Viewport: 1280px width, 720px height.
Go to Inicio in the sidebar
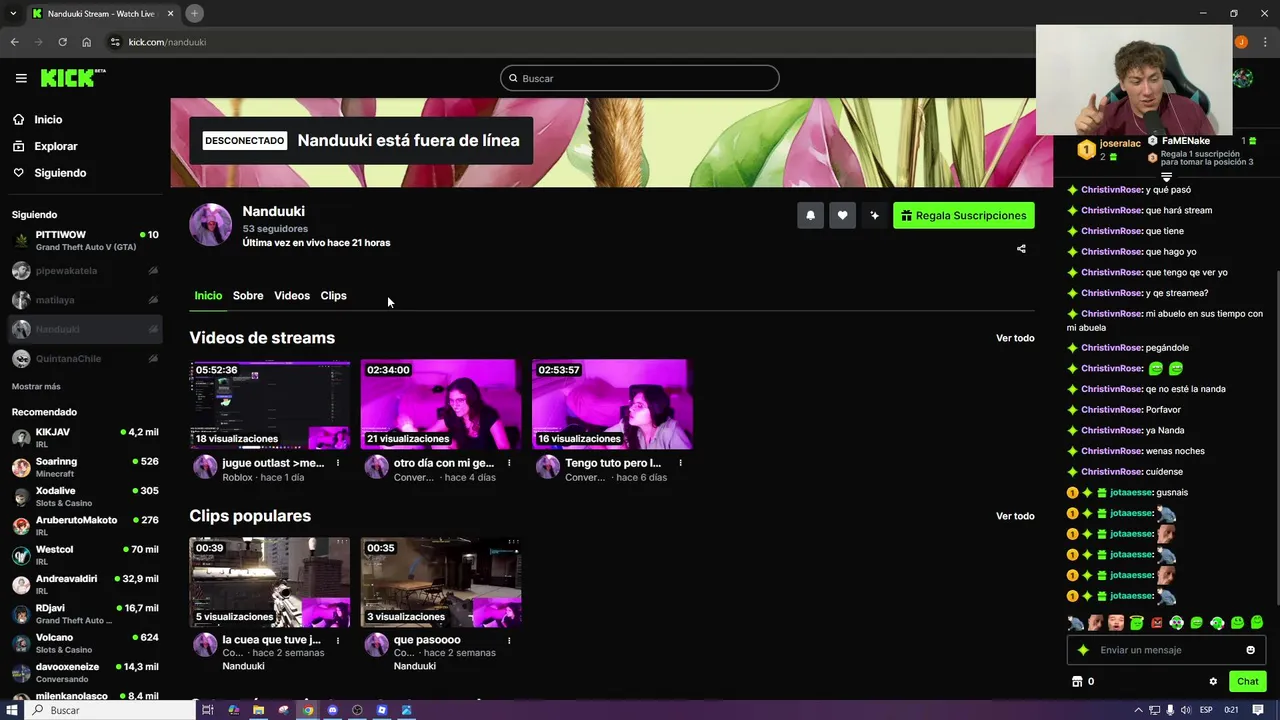pyautogui.click(x=48, y=119)
